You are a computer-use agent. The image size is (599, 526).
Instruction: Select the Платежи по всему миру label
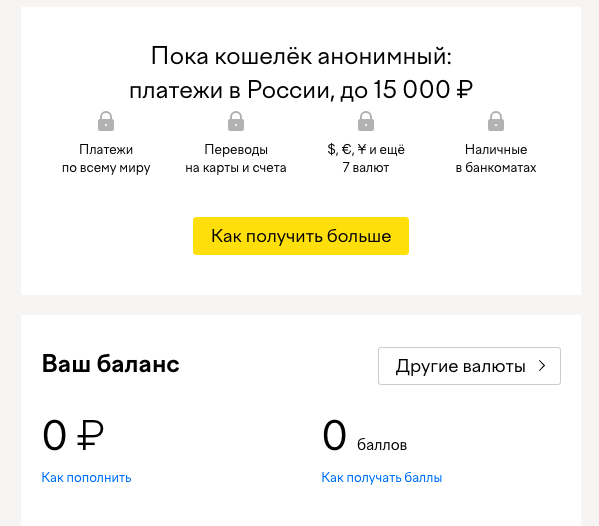[x=106, y=159]
